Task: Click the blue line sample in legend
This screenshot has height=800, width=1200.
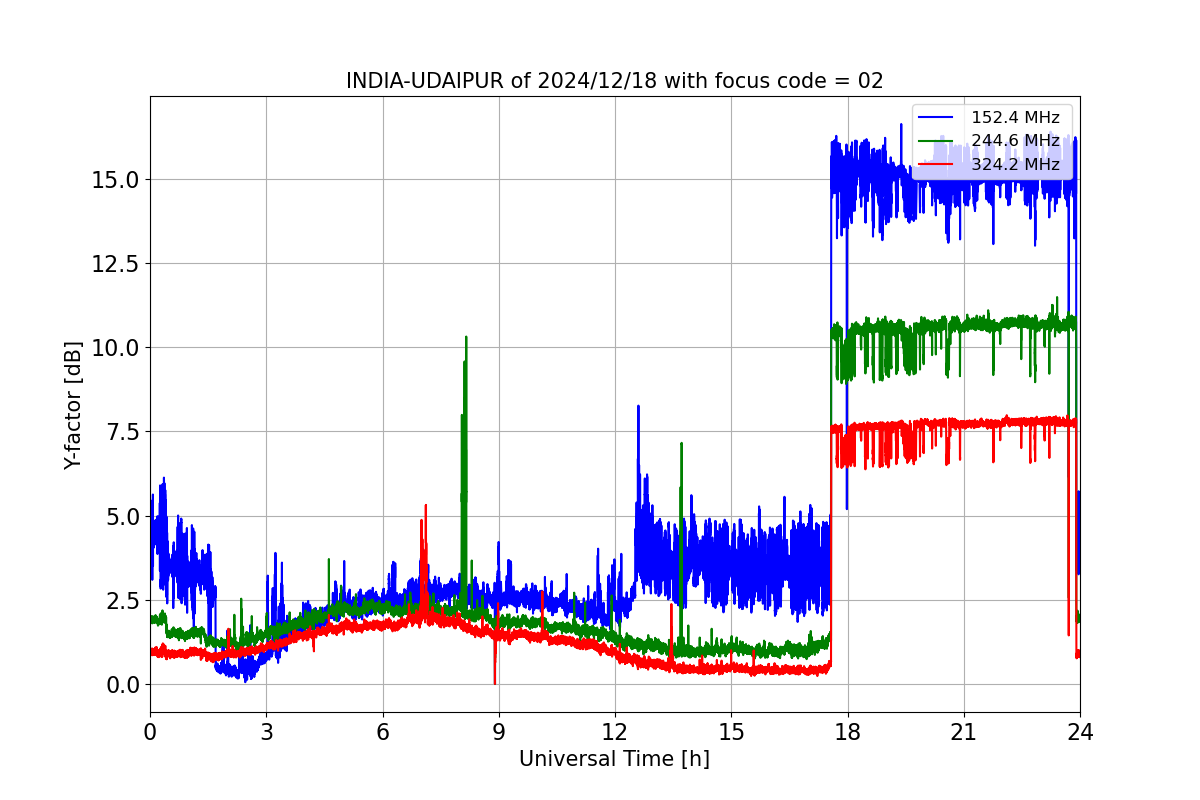Action: point(937,118)
